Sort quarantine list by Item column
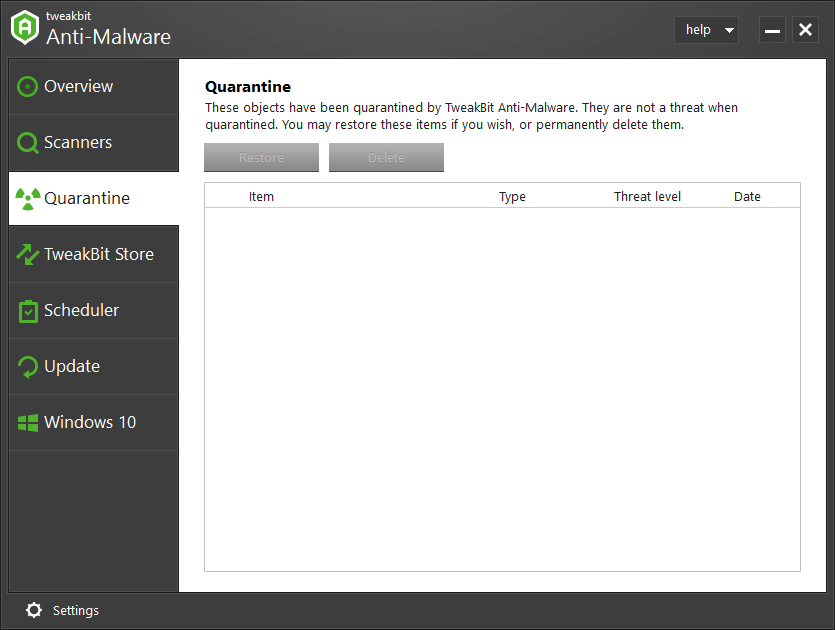 tap(261, 197)
